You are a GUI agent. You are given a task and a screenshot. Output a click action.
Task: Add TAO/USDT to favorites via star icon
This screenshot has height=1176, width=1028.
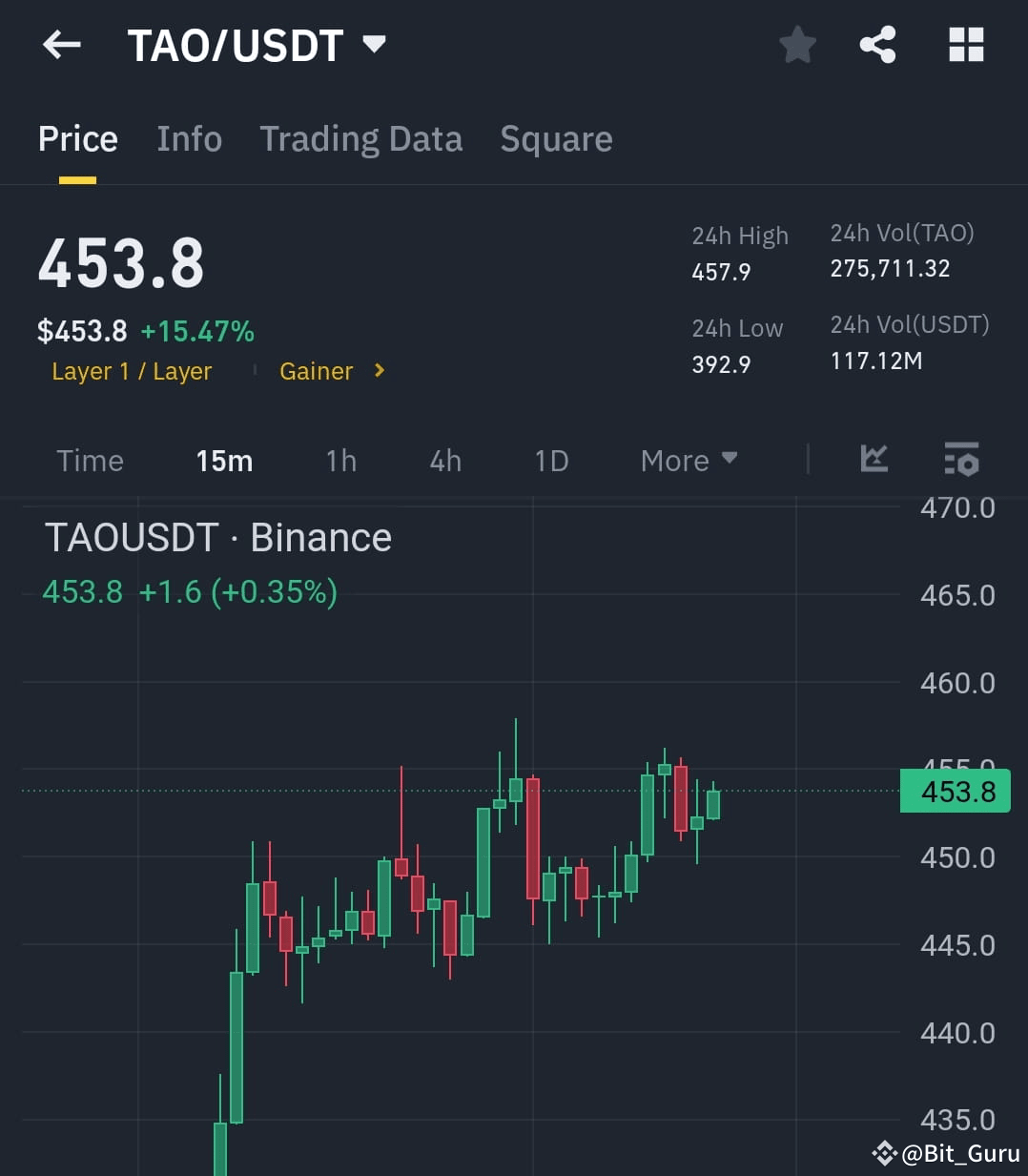(797, 44)
